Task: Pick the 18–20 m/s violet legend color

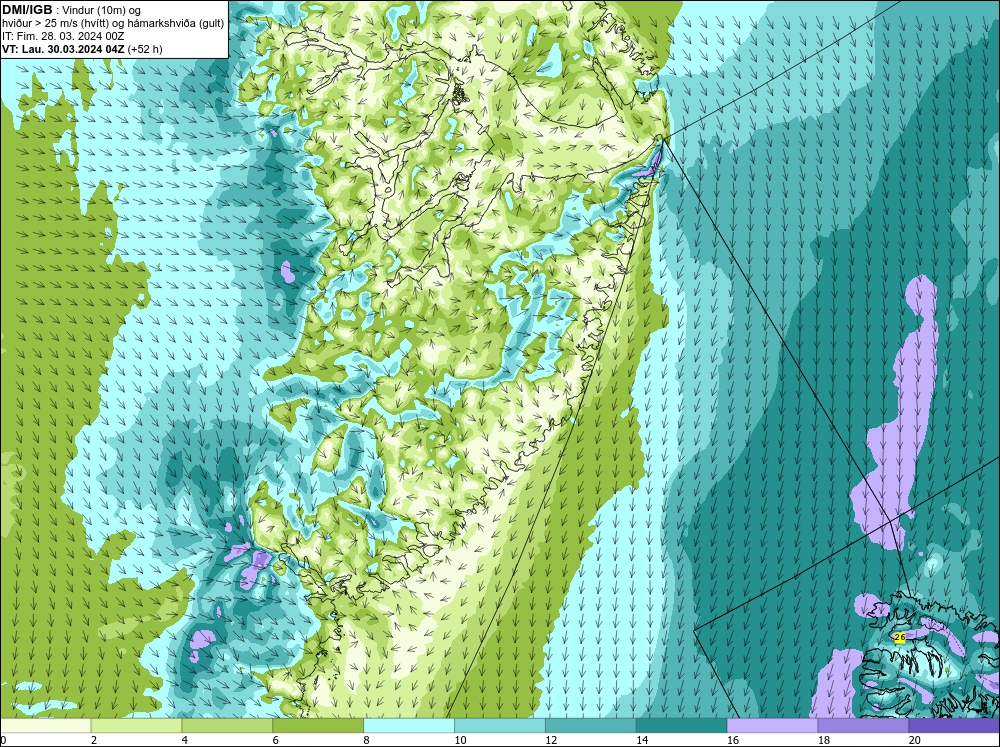Action: pyautogui.click(x=864, y=726)
